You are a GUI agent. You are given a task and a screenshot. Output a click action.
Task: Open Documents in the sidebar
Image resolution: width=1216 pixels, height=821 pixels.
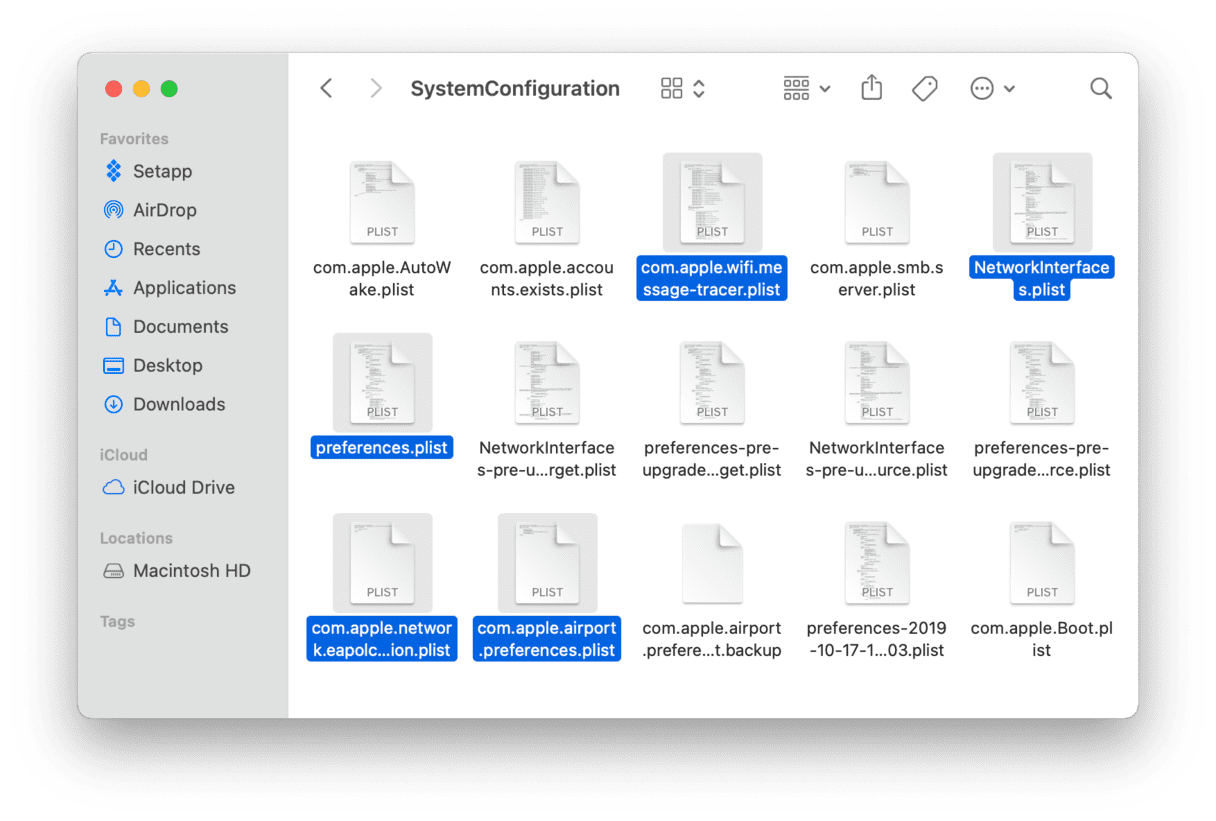166,327
